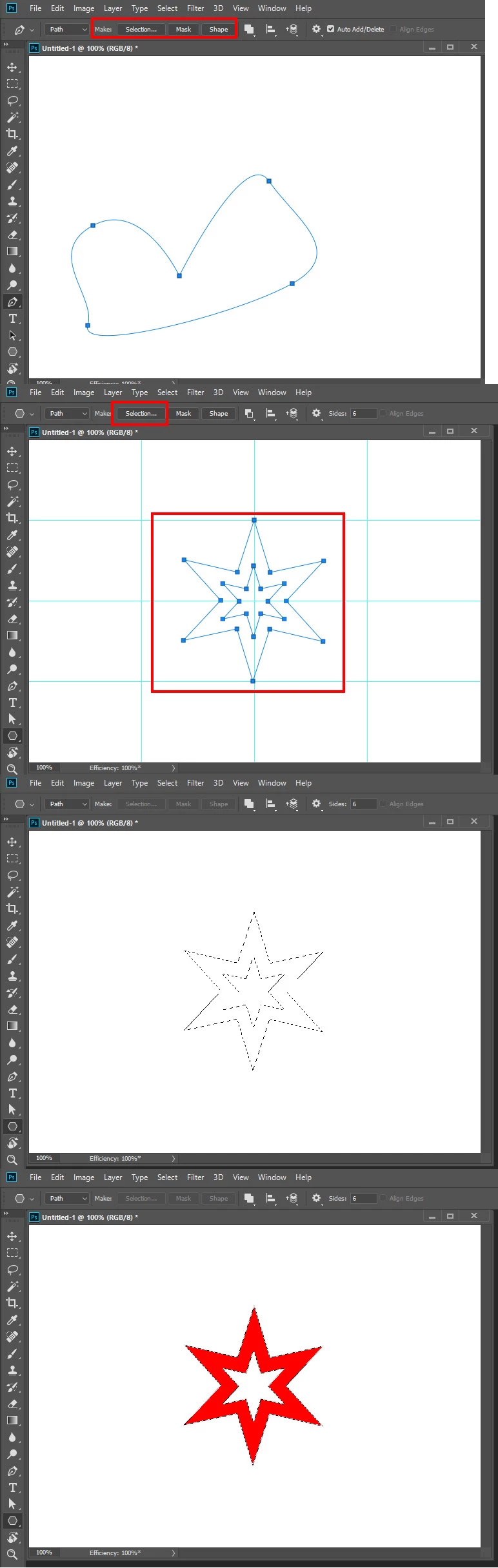Click Mask button in heart-path options bar
The height and width of the screenshot is (1568, 498).
tap(184, 30)
